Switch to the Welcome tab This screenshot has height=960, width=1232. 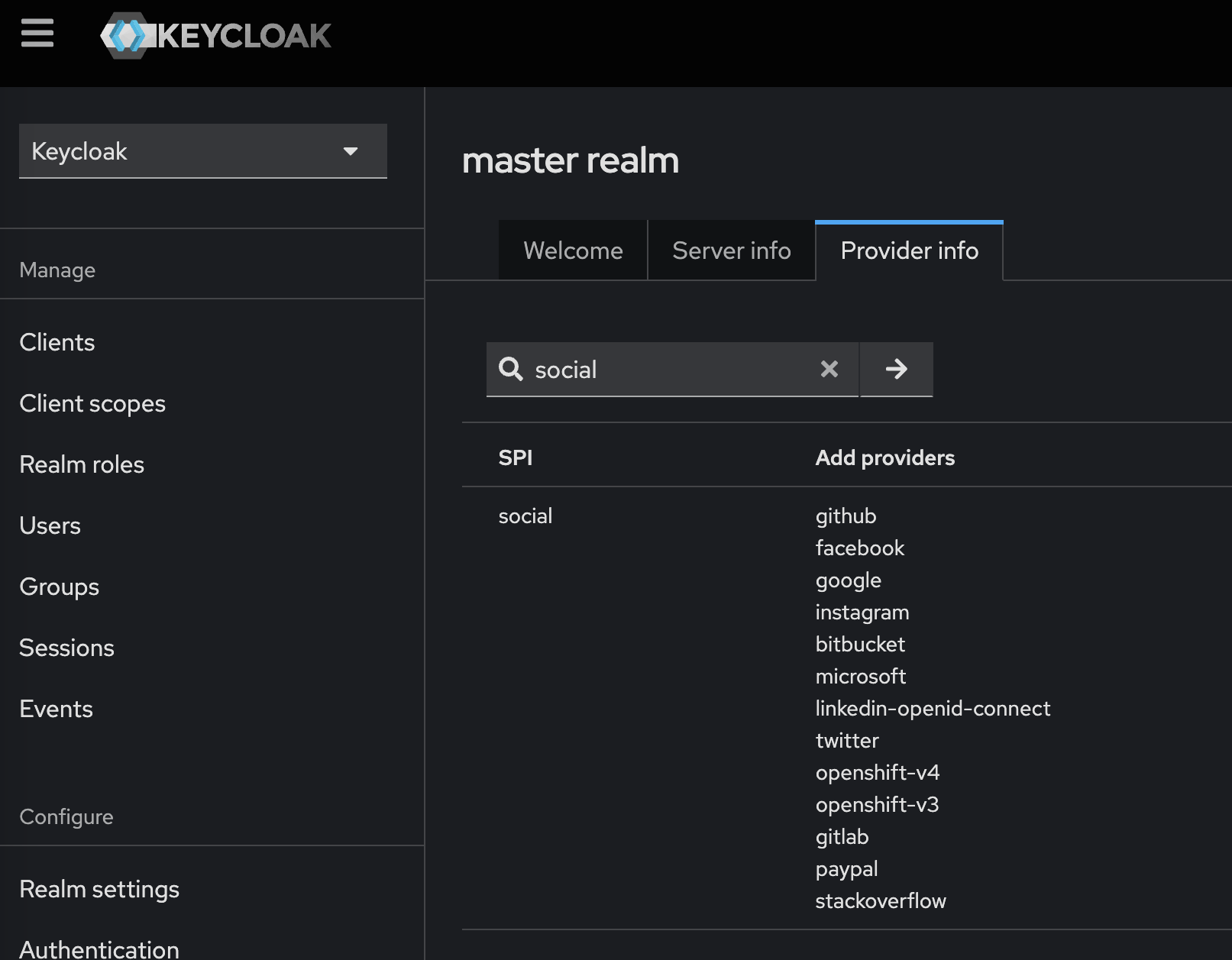(573, 251)
